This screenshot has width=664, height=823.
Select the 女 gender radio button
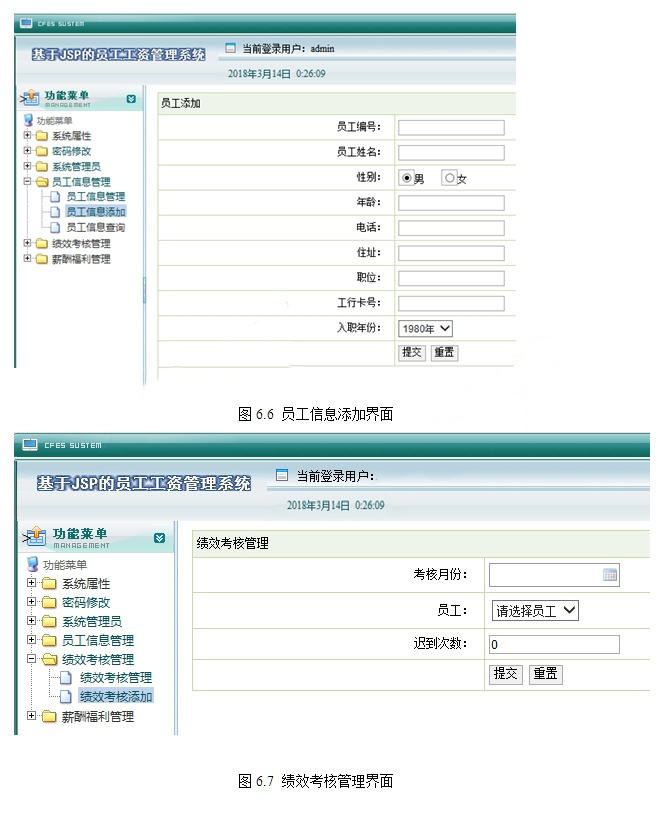[449, 178]
